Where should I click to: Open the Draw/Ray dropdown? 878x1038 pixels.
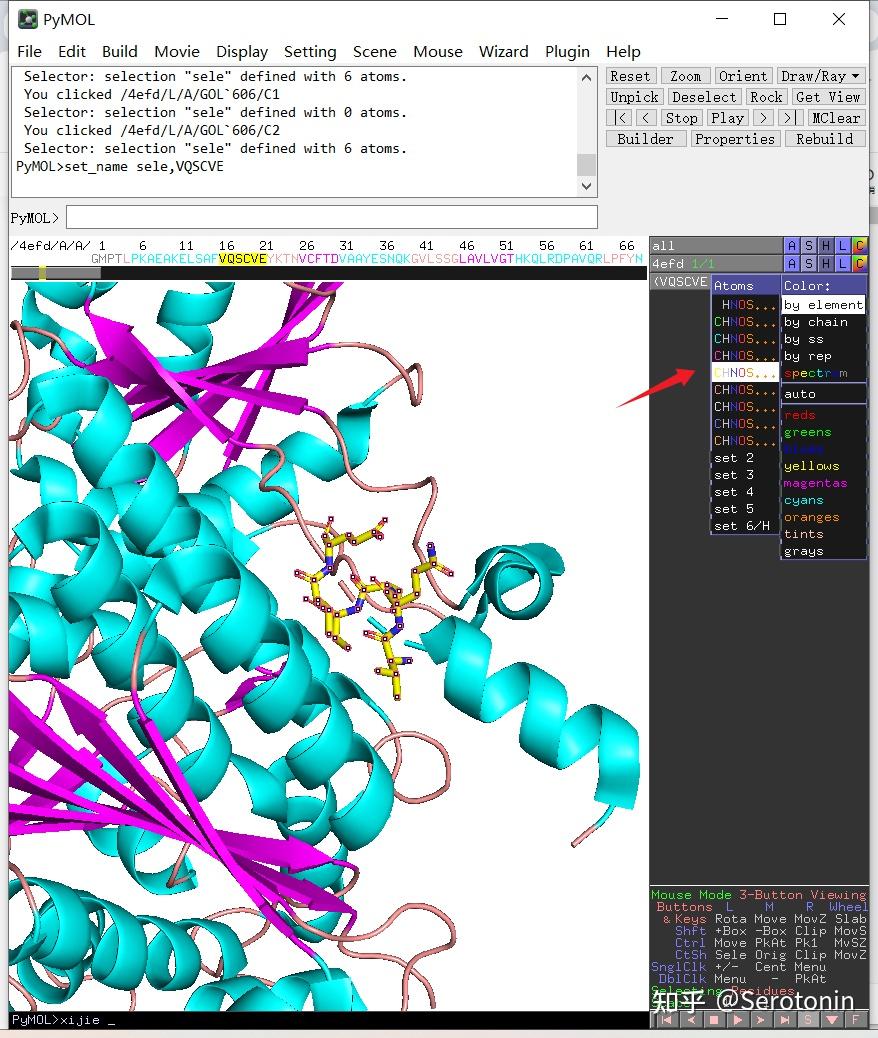[x=821, y=76]
